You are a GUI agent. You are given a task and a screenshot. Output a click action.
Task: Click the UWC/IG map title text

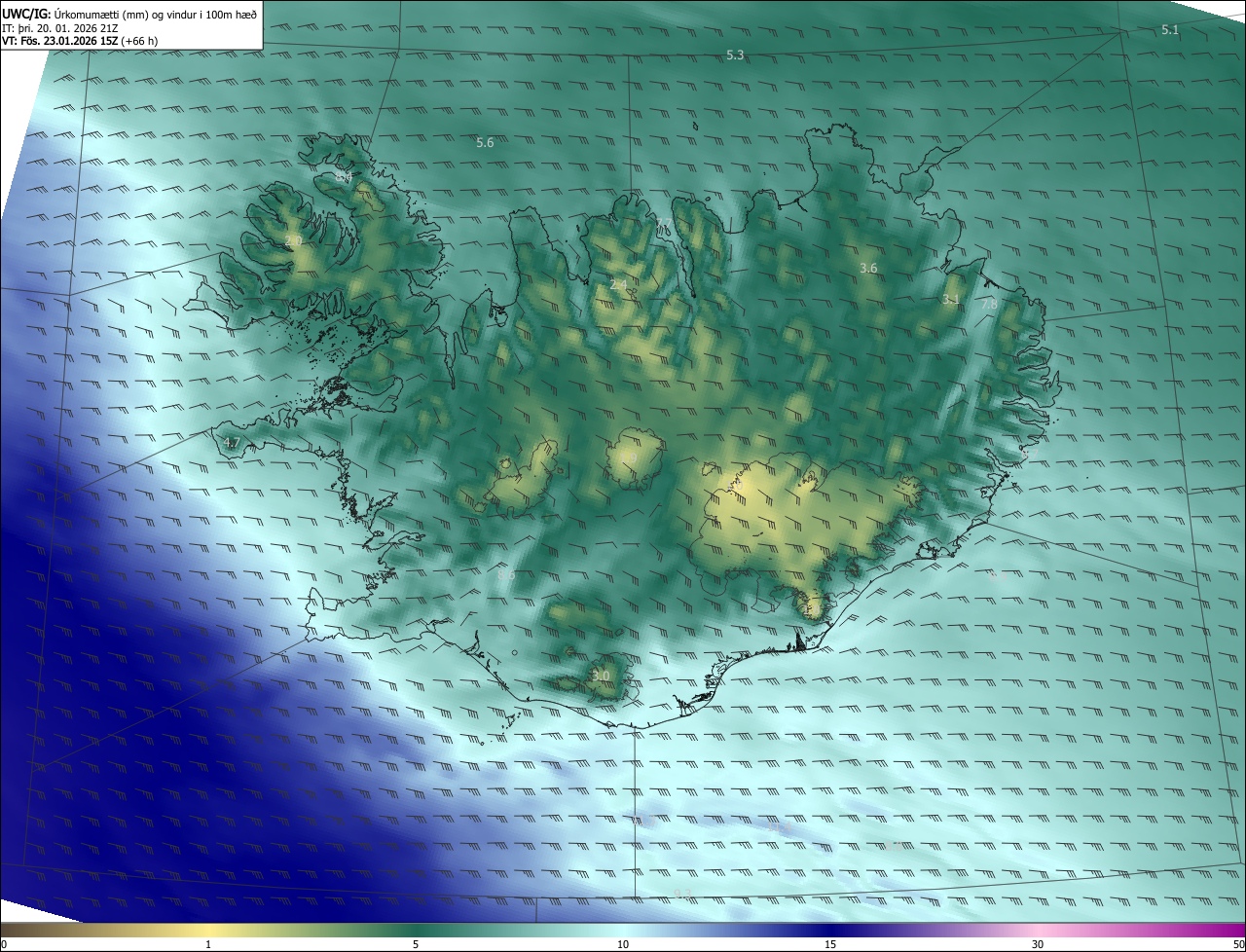click(x=129, y=14)
